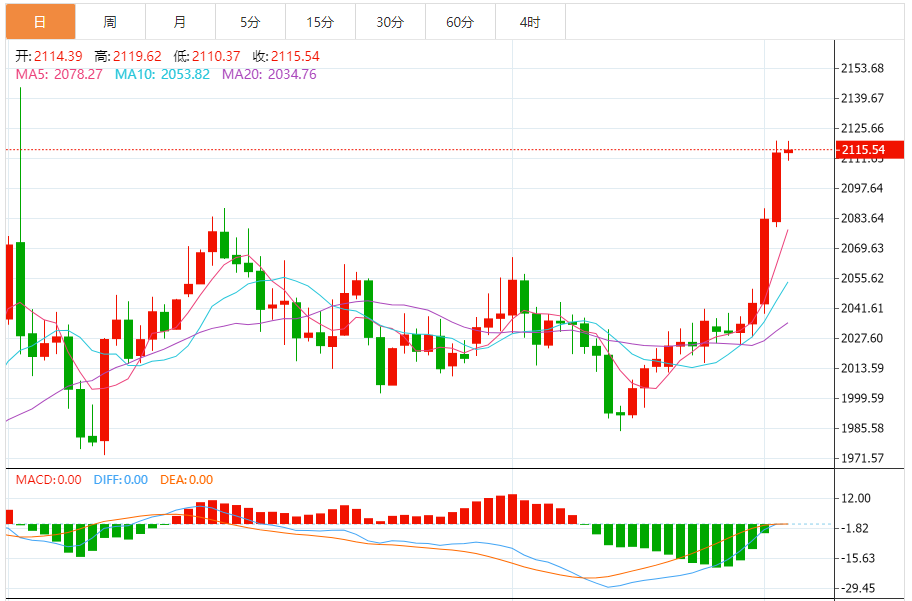This screenshot has height=601, width=912.
Task: Switch to the 周 weekly tab
Action: pyautogui.click(x=110, y=22)
